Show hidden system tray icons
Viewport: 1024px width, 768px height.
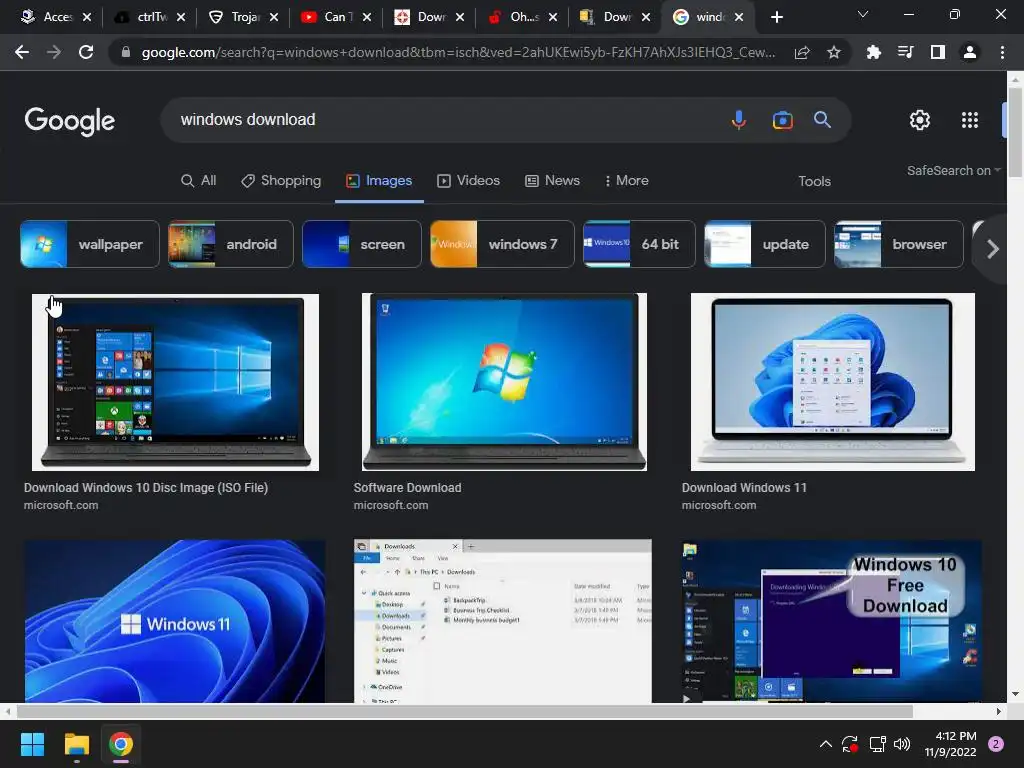pos(825,744)
